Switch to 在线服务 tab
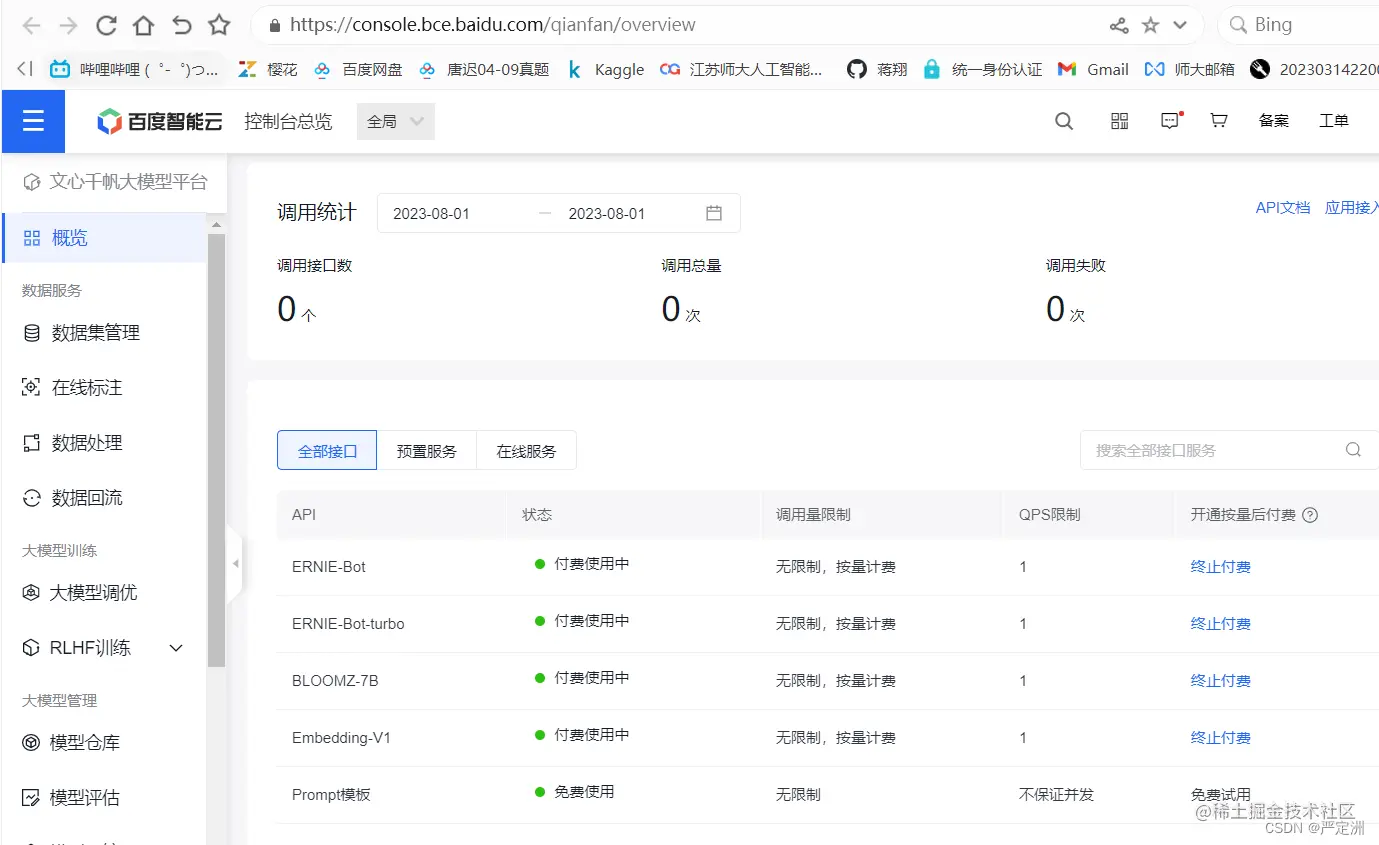This screenshot has width=1379, height=845. [527, 451]
